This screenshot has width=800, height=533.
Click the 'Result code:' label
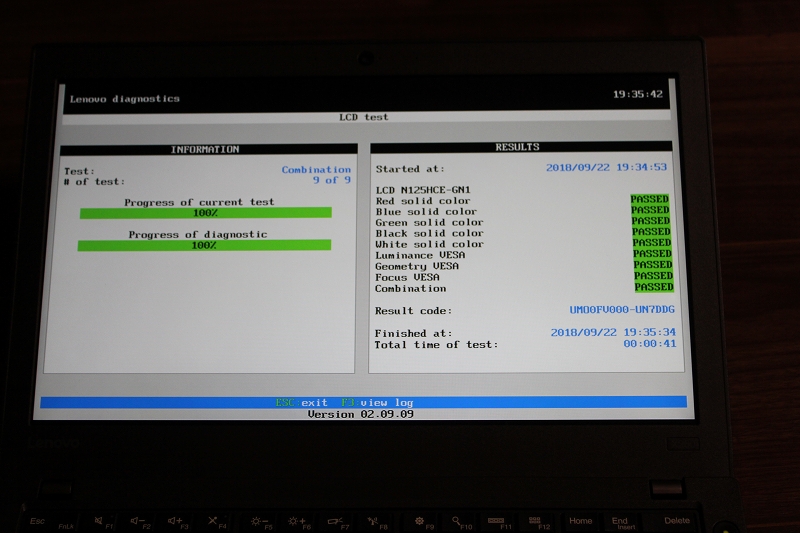(414, 311)
